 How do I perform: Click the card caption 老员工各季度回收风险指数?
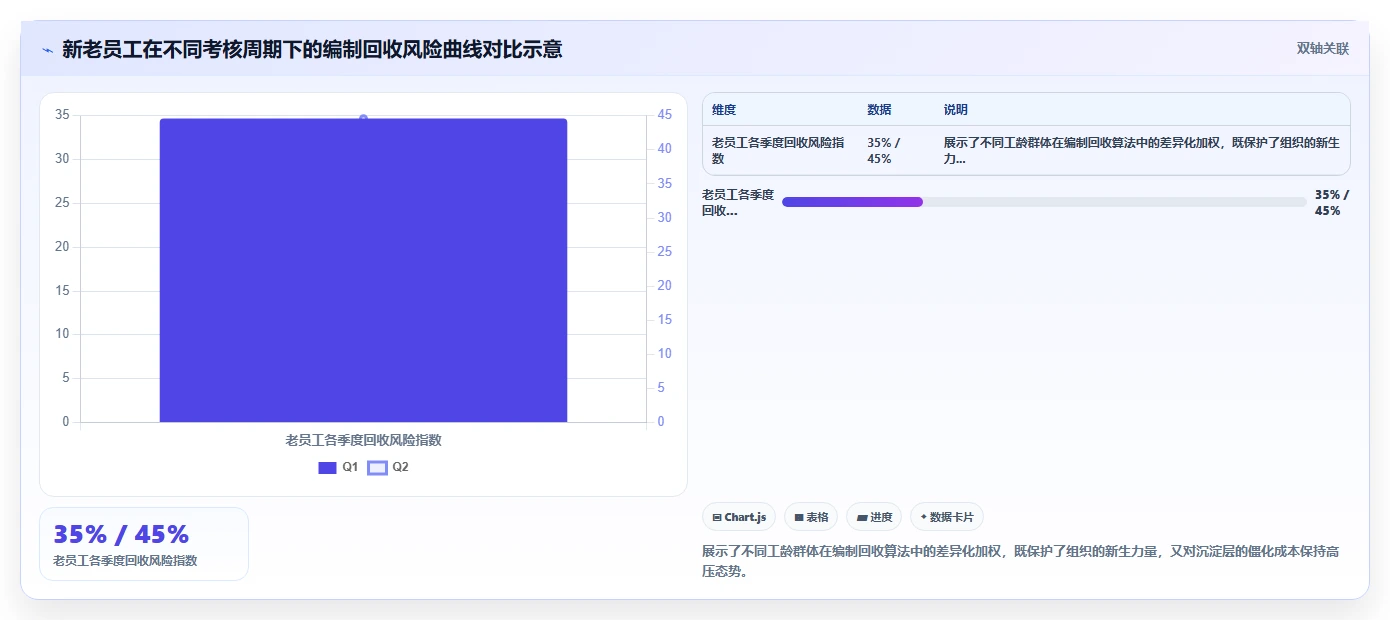point(125,561)
